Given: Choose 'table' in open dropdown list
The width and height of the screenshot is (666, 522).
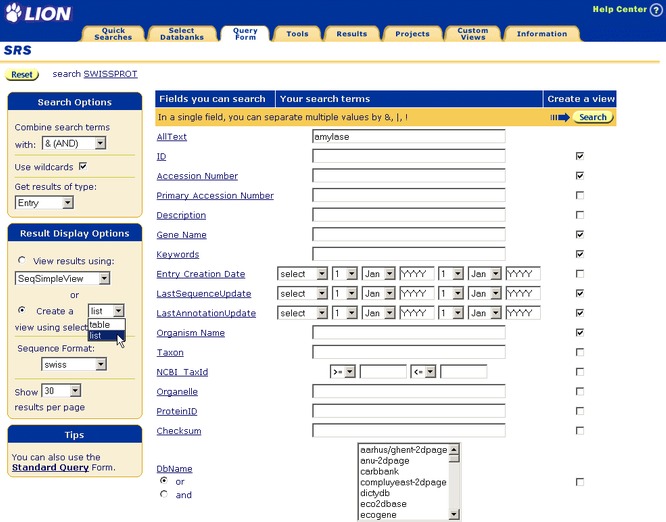Looking at the screenshot, I should click(x=106, y=325).
